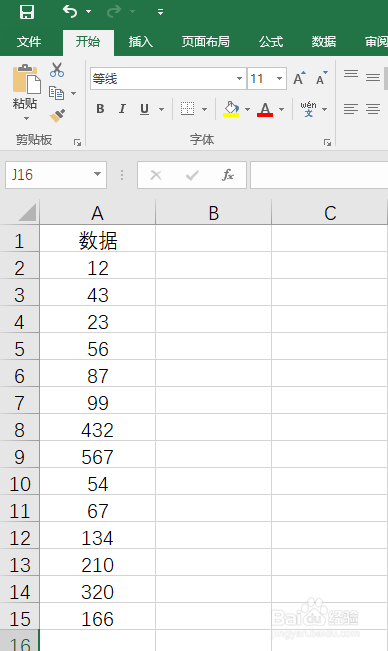
Task: Open underline style dropdown arrow
Action: tap(161, 109)
